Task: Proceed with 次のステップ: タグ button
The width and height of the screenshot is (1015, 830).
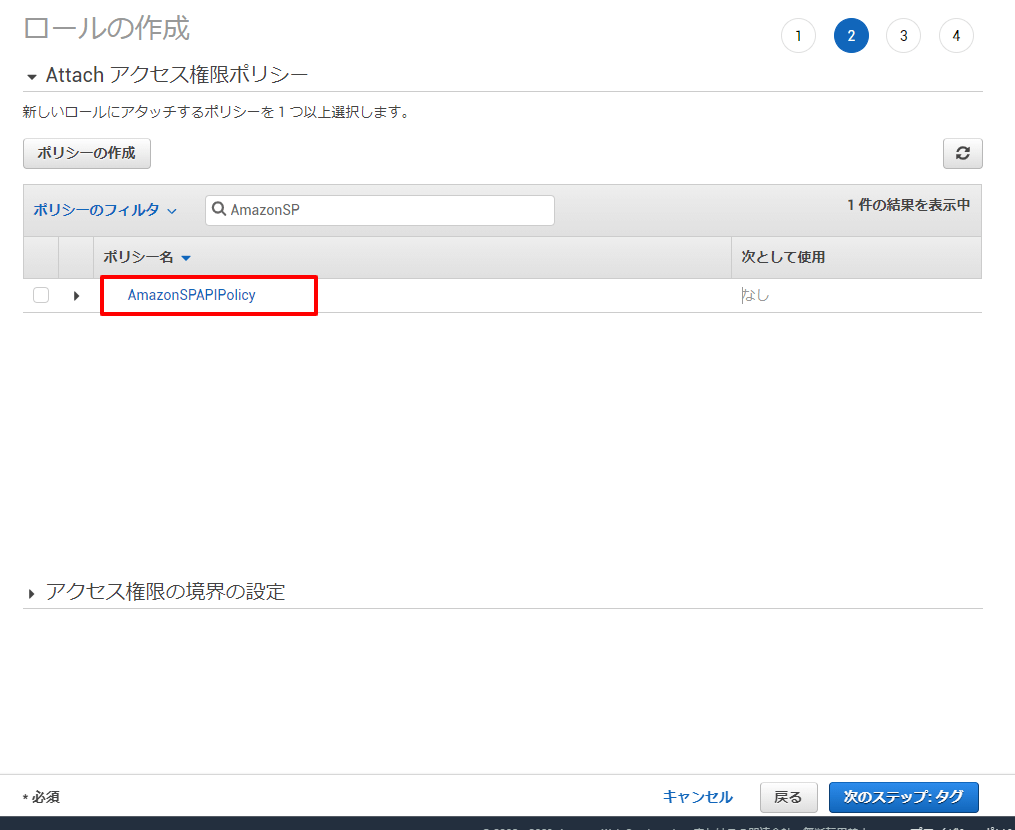Action: [x=904, y=797]
